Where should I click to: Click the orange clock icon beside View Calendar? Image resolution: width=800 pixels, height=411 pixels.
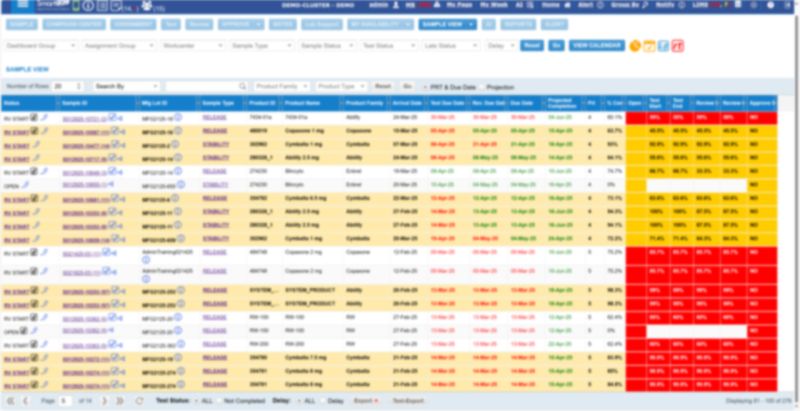634,45
